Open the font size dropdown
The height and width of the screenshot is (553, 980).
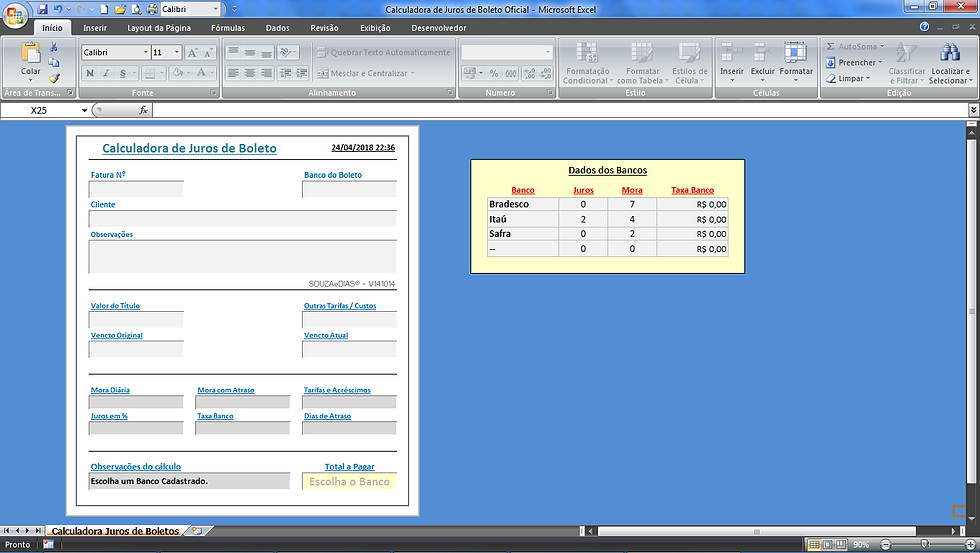click(178, 52)
